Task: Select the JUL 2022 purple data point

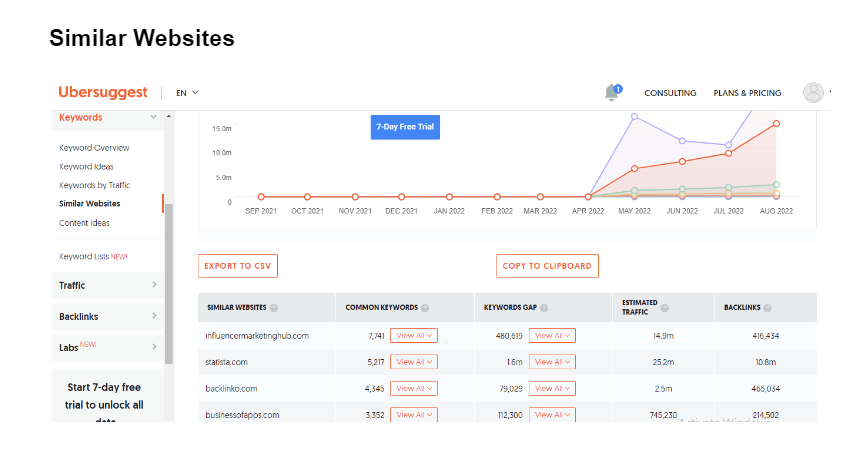Action: [x=728, y=145]
